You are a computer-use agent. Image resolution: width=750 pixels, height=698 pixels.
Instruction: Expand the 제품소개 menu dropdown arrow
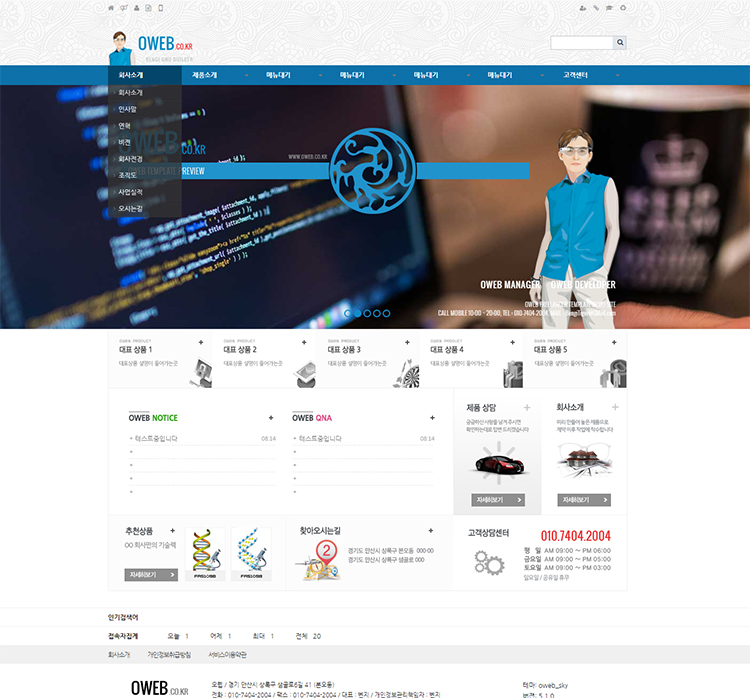click(247, 75)
